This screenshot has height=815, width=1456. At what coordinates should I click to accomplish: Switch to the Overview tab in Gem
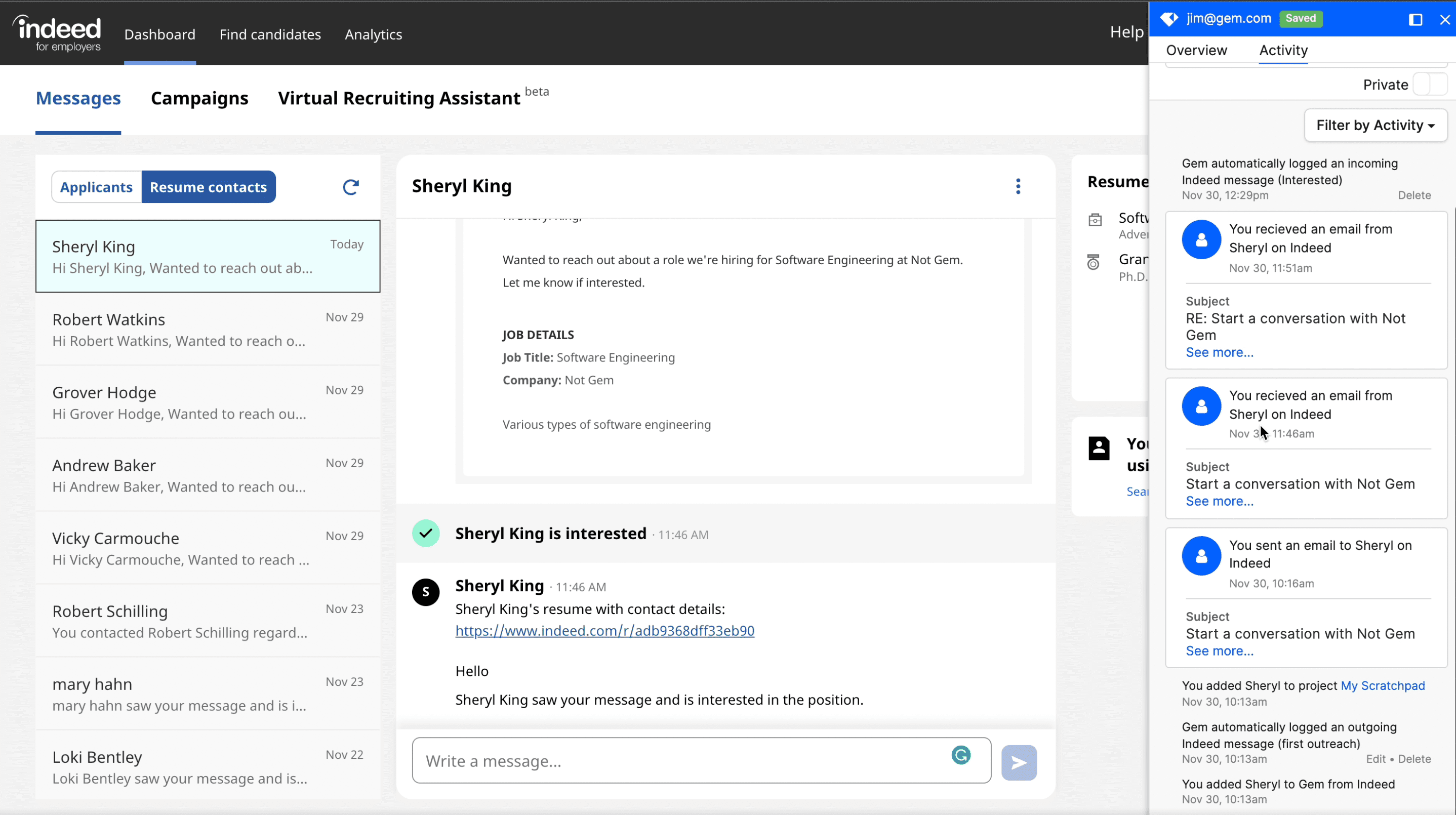[x=1197, y=50]
